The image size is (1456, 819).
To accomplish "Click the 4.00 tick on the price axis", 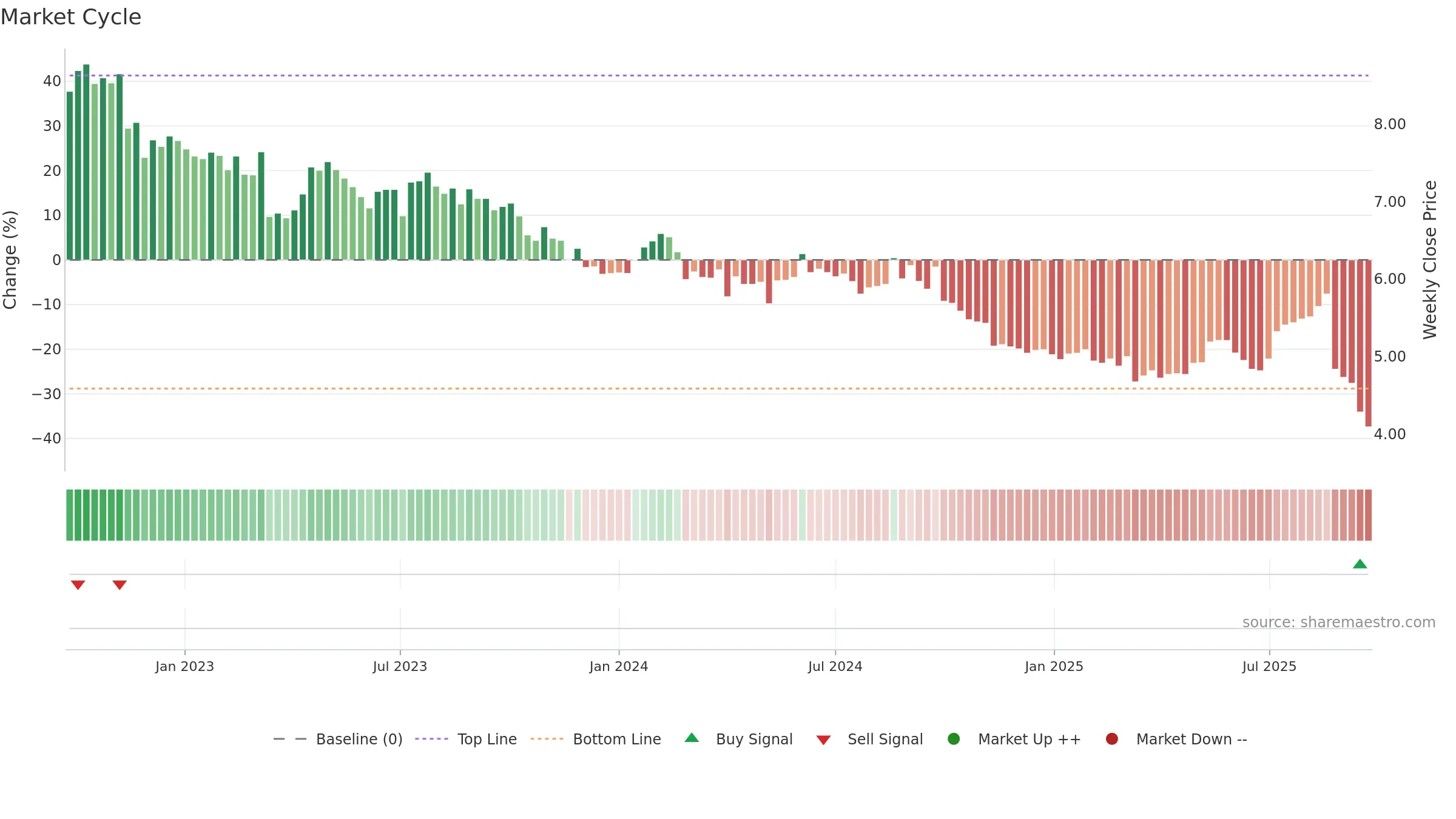I will (1390, 434).
